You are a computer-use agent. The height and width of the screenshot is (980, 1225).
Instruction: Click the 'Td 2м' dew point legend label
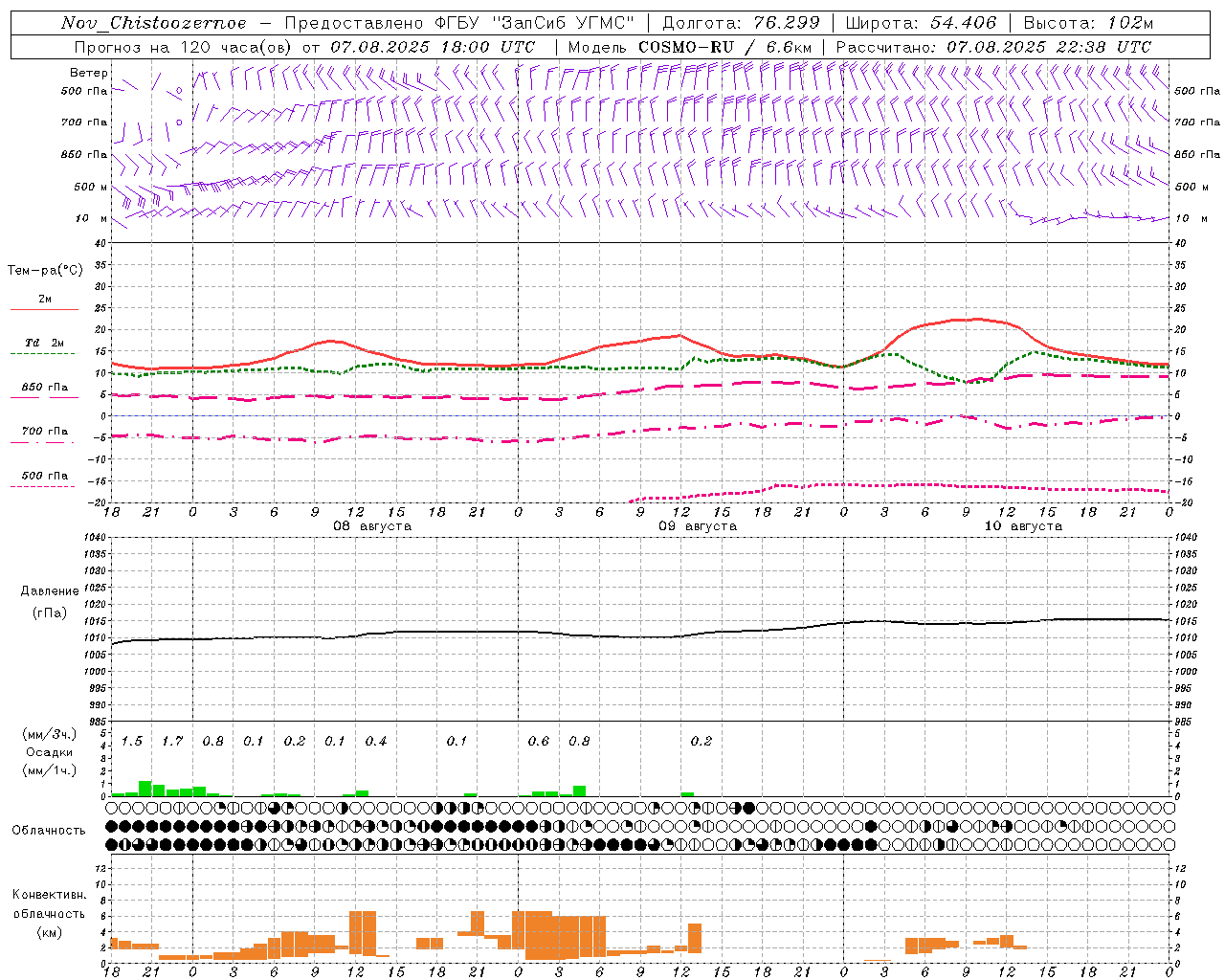[45, 343]
